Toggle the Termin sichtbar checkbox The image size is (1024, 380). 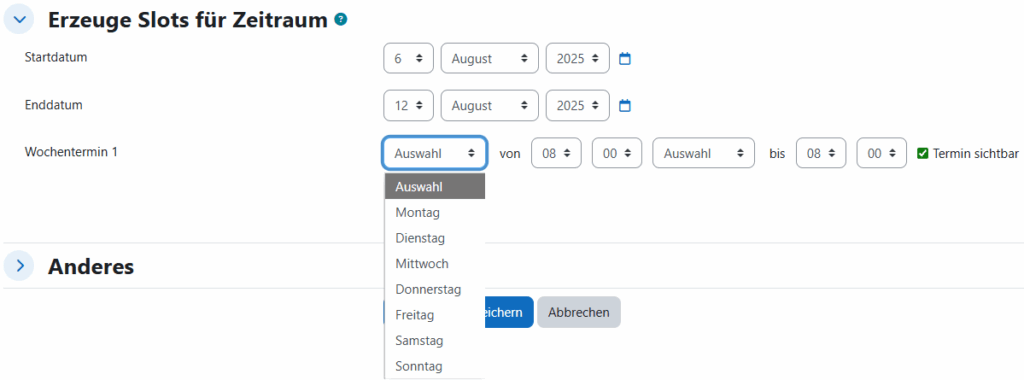[923, 153]
